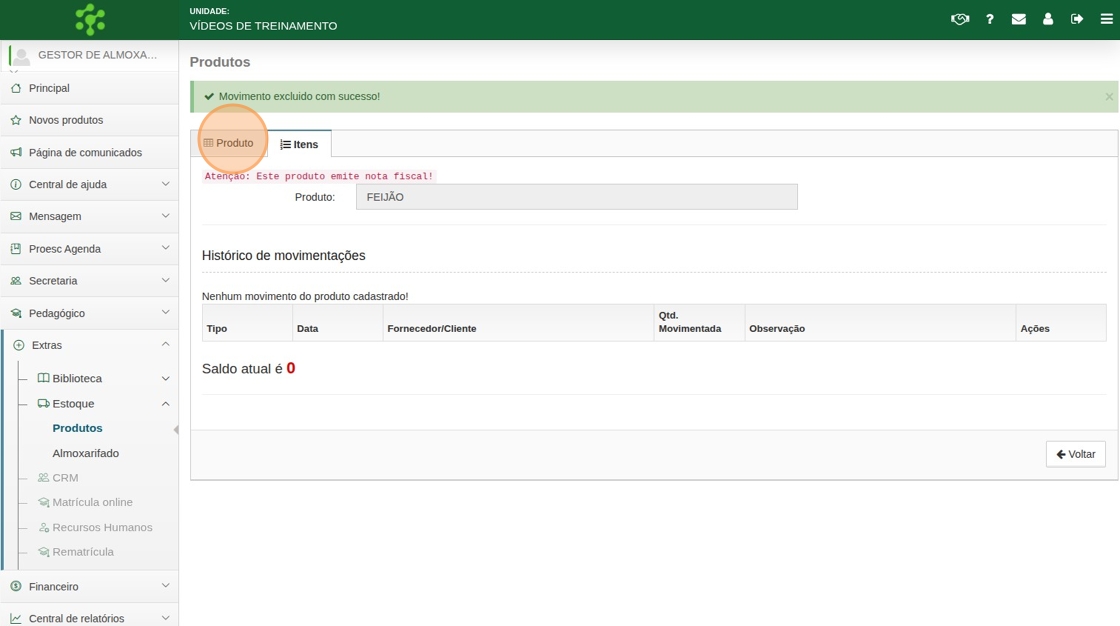Open the envelope messages icon in header
This screenshot has width=1120, height=626.
click(1019, 19)
